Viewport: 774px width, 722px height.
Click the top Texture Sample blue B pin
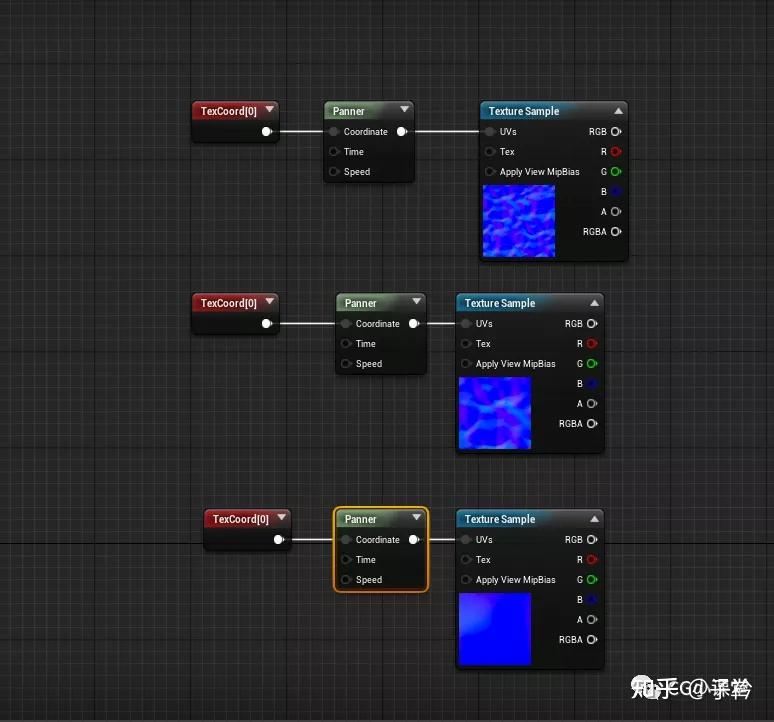616,191
